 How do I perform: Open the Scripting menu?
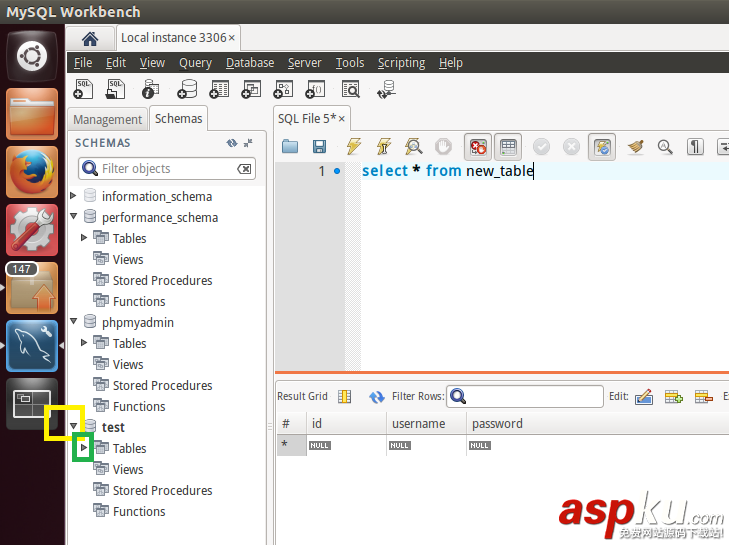tap(402, 63)
